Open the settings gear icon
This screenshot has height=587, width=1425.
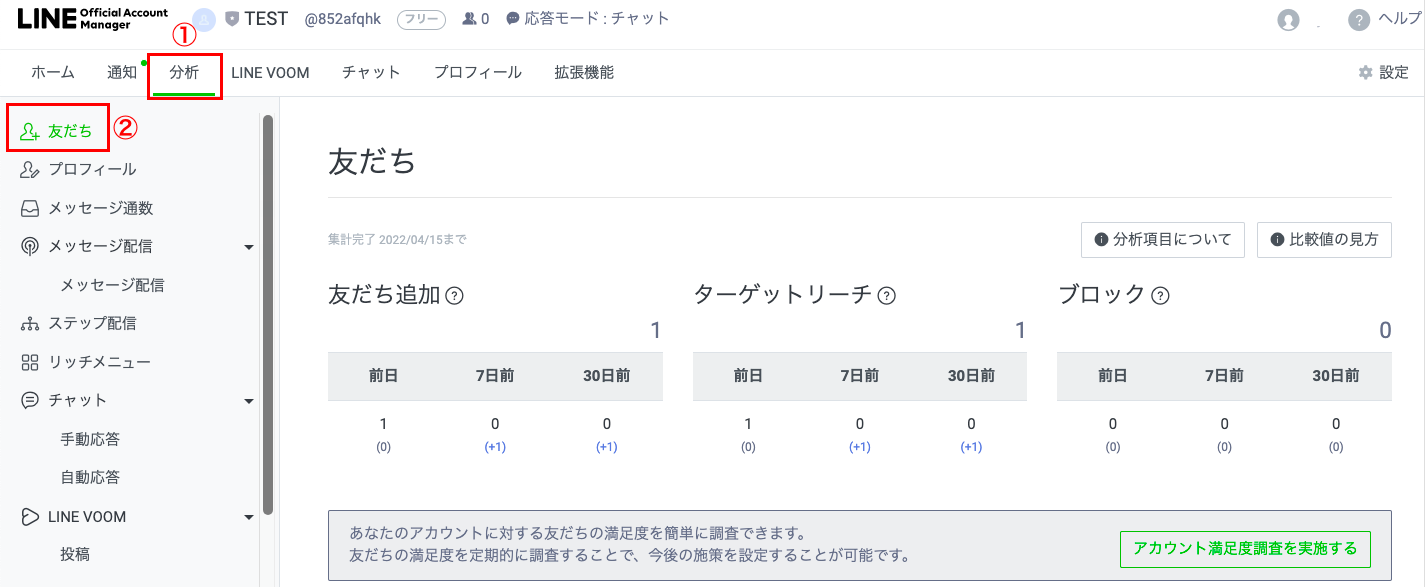coord(1365,73)
